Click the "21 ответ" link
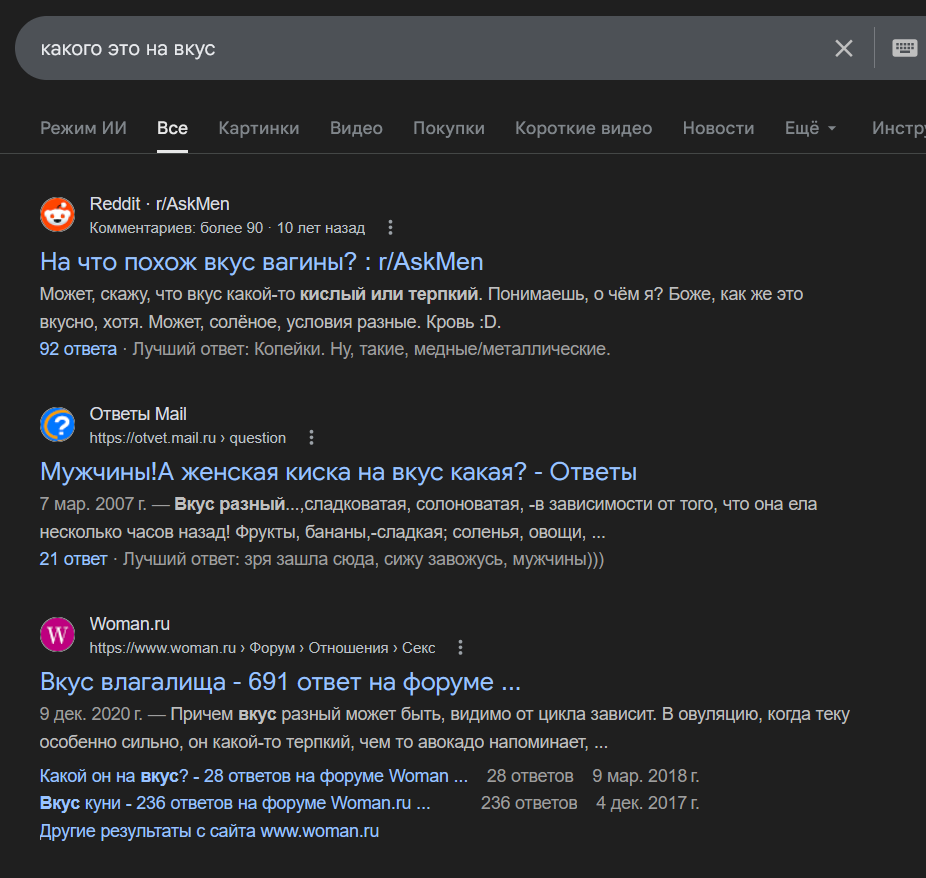The image size is (926, 878). click(73, 559)
